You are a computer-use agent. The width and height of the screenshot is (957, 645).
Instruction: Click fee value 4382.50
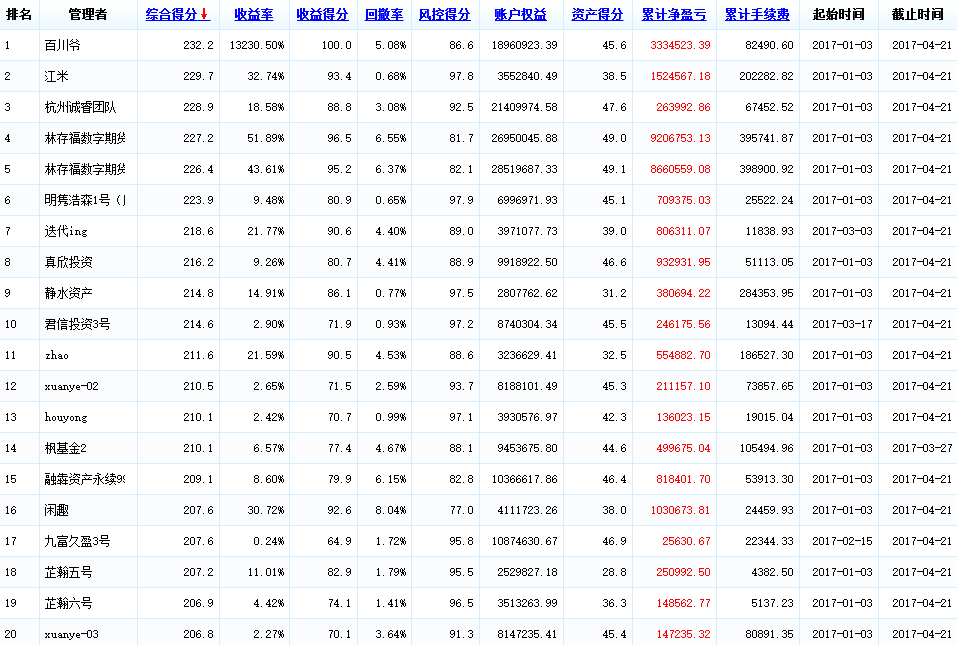click(773, 572)
